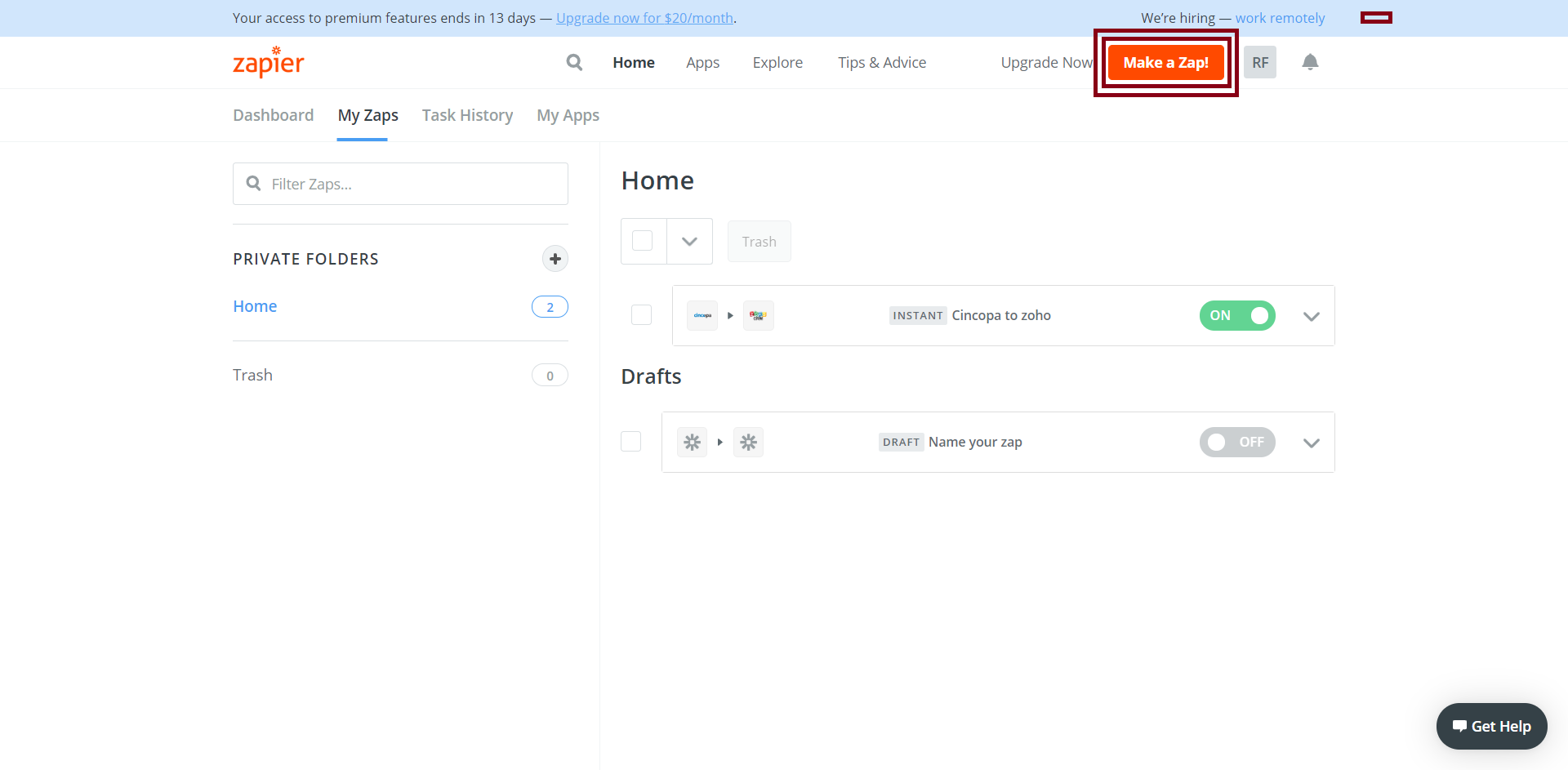Click the Cincopa app icon
This screenshot has width=1568, height=770.
(702, 315)
